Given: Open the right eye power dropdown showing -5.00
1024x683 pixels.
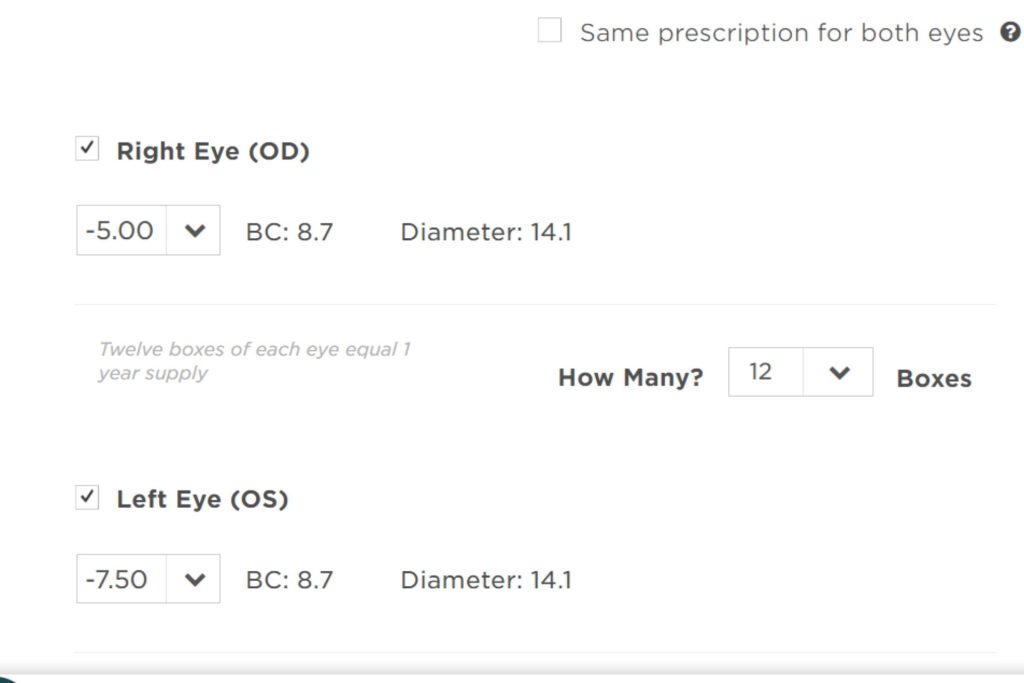Looking at the screenshot, I should pyautogui.click(x=148, y=230).
